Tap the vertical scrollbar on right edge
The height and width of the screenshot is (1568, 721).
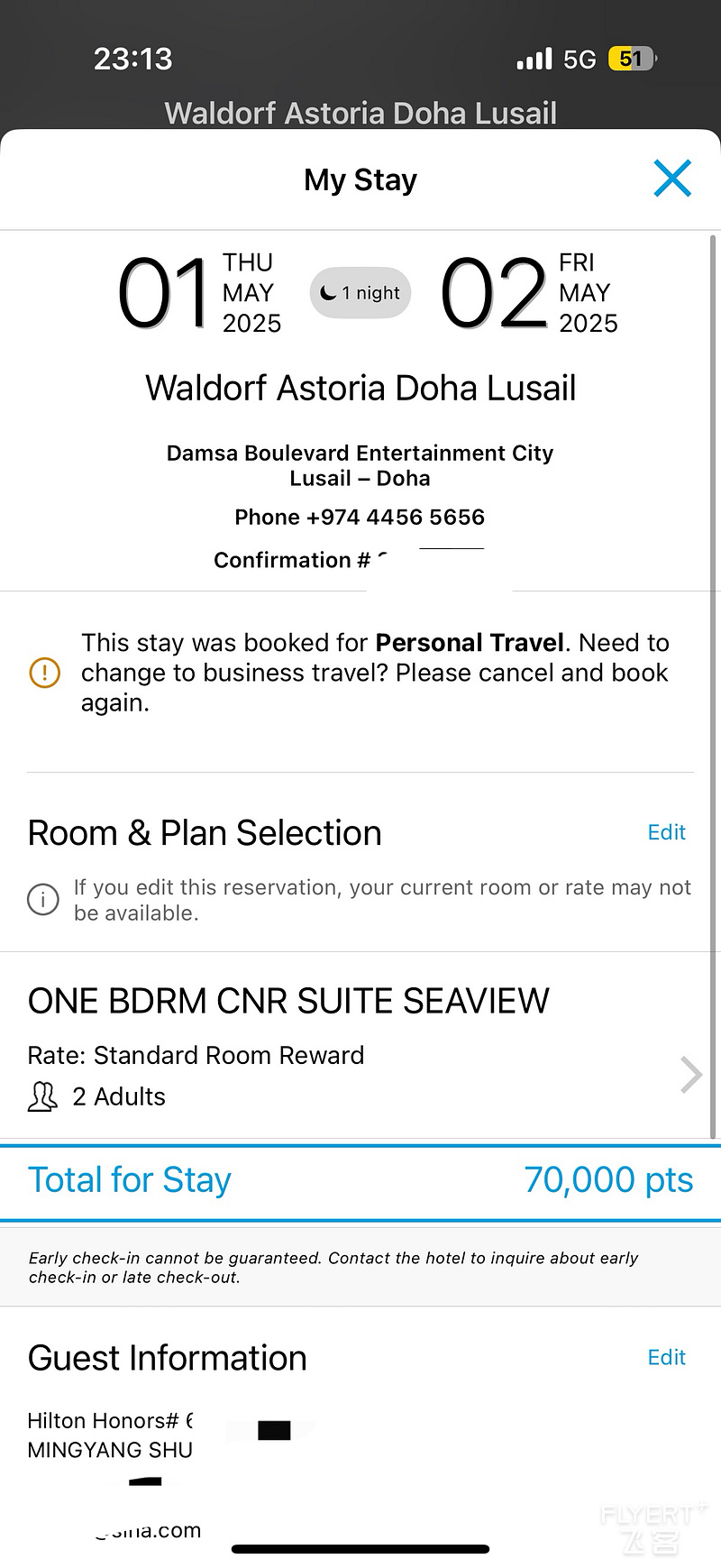click(714, 685)
